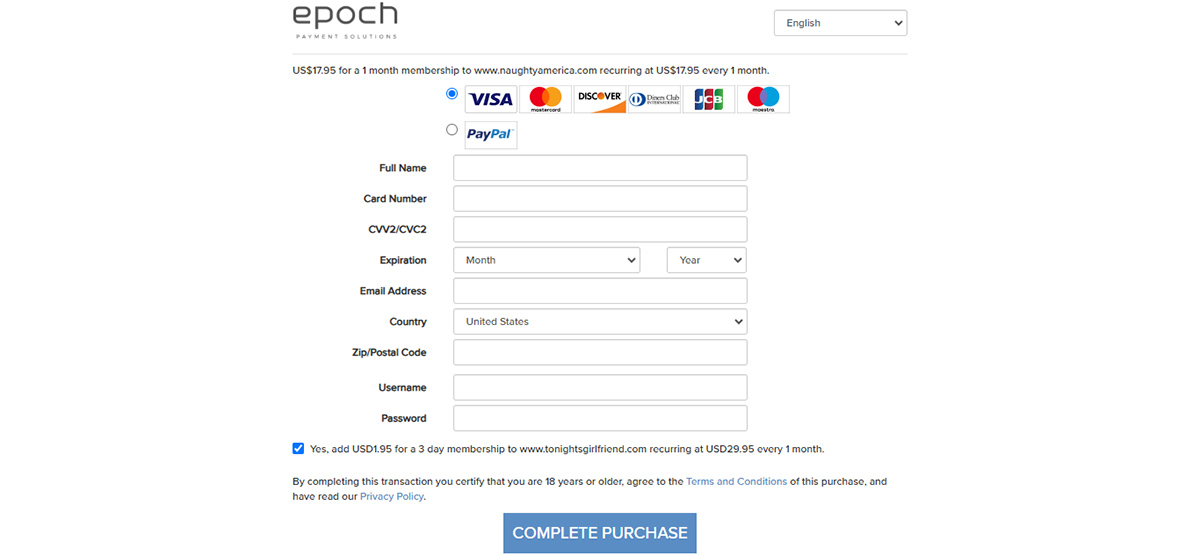
Task: Open the expiration Year dropdown
Action: tap(706, 260)
